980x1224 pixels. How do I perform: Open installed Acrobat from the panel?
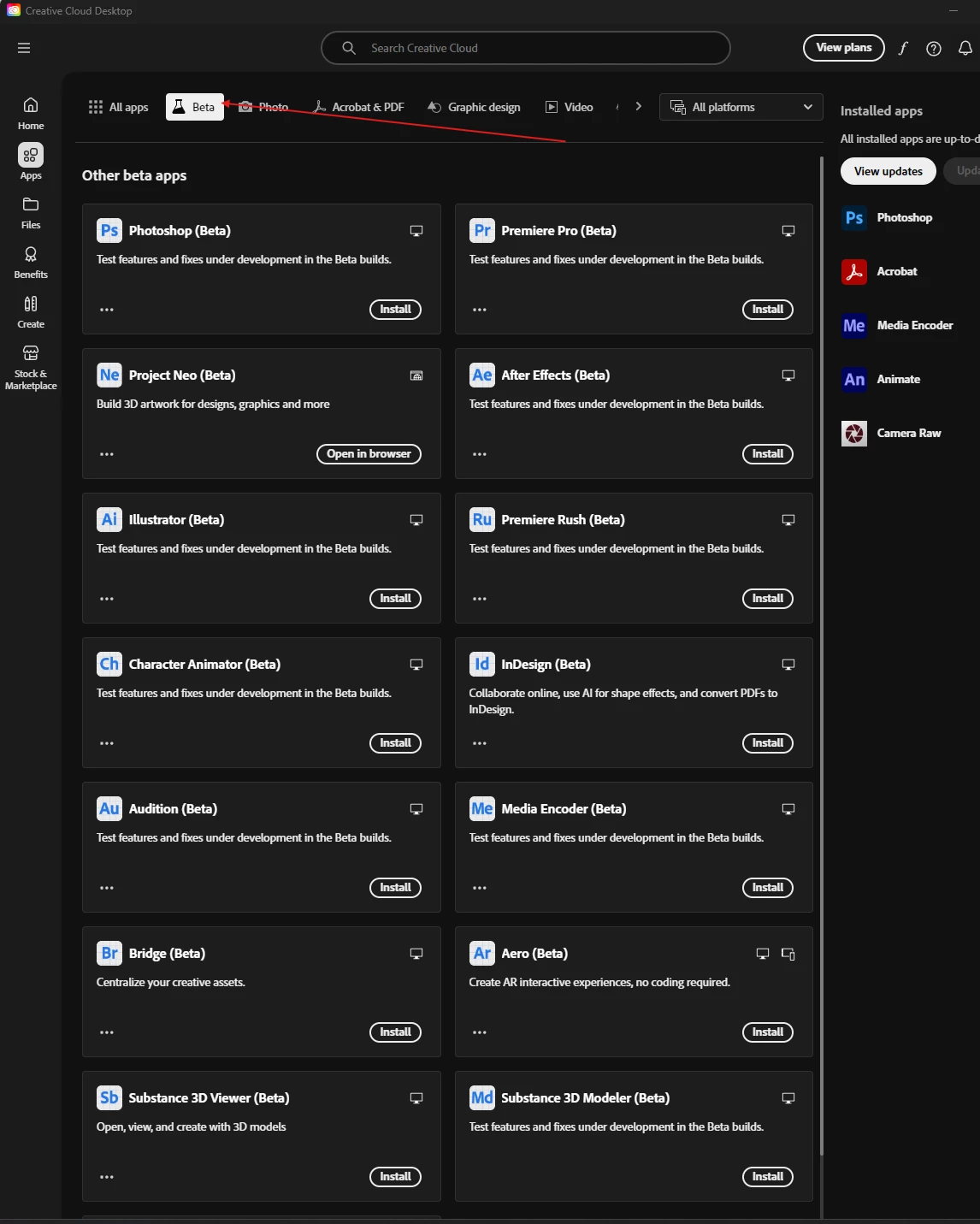(880, 272)
